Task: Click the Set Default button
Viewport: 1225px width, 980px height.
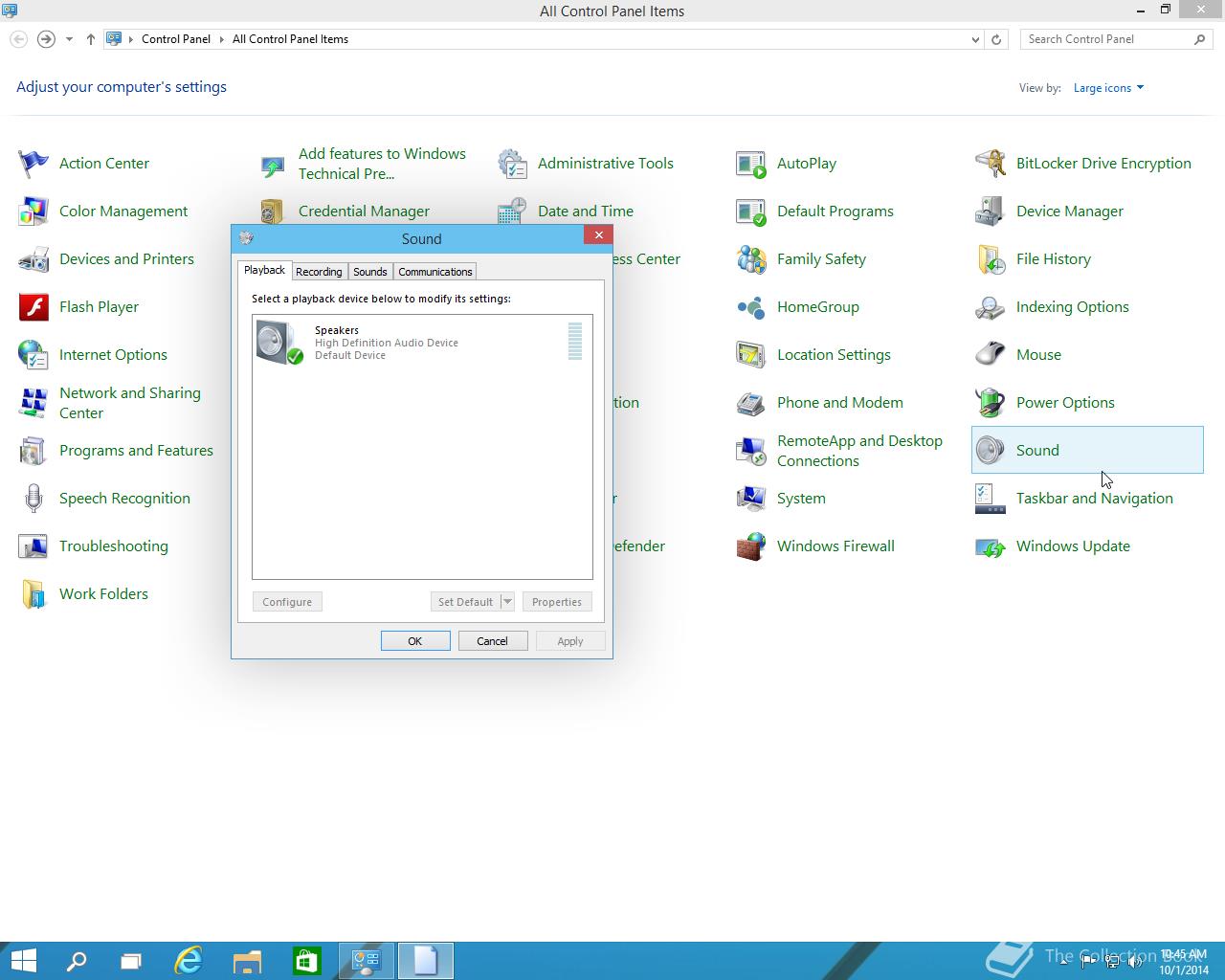Action: click(465, 602)
